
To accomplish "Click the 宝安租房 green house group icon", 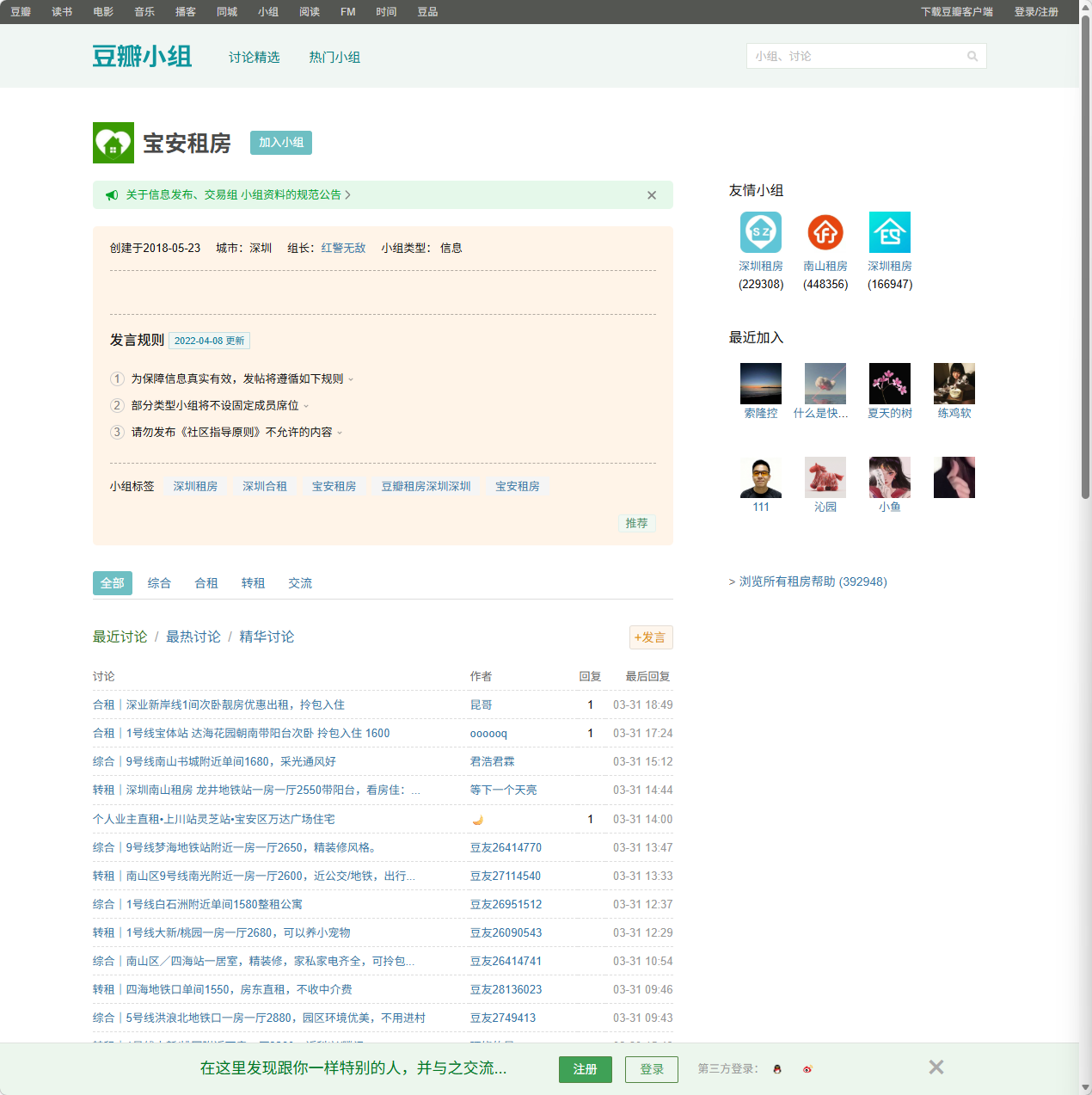I will pyautogui.click(x=113, y=143).
